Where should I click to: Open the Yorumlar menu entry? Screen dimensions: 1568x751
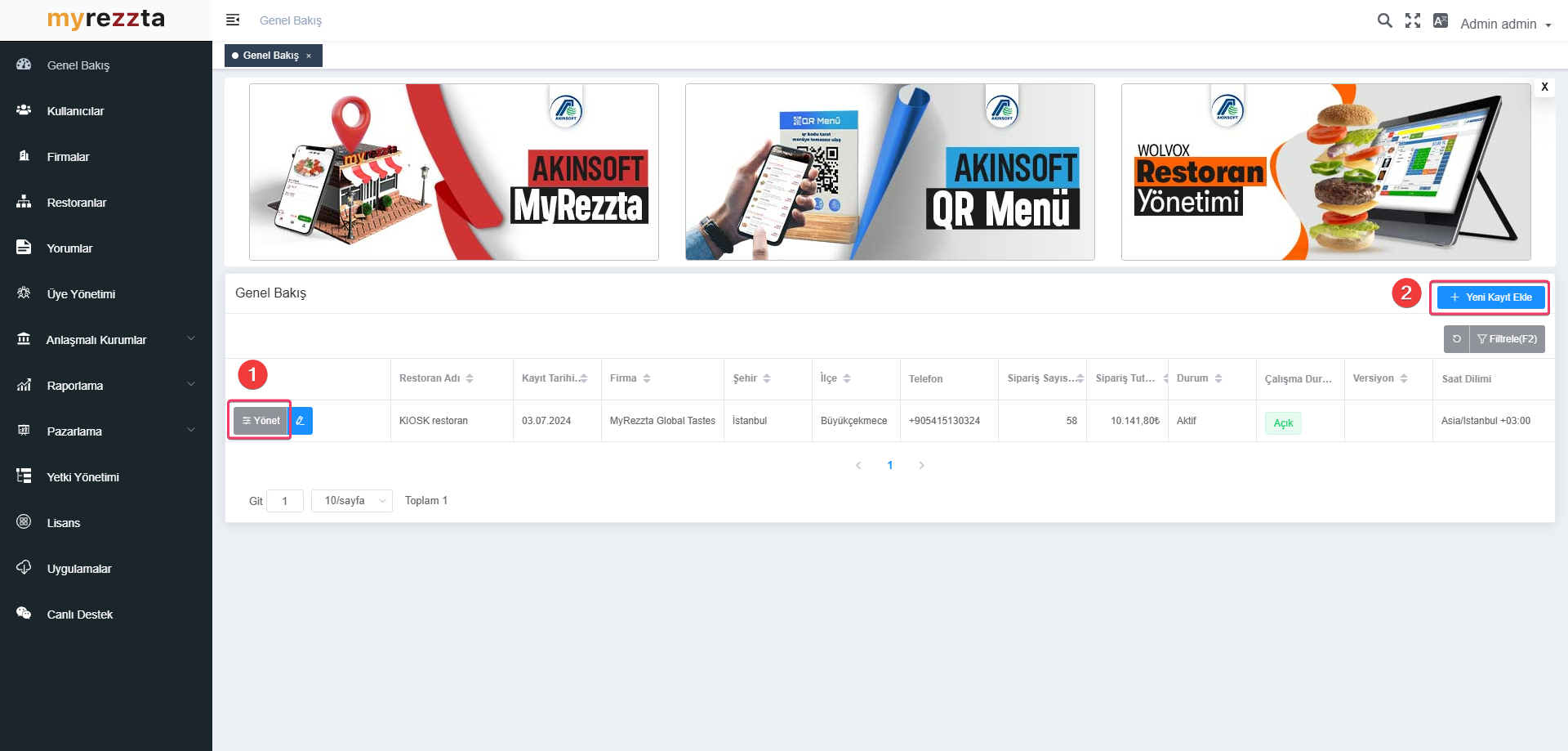(69, 248)
